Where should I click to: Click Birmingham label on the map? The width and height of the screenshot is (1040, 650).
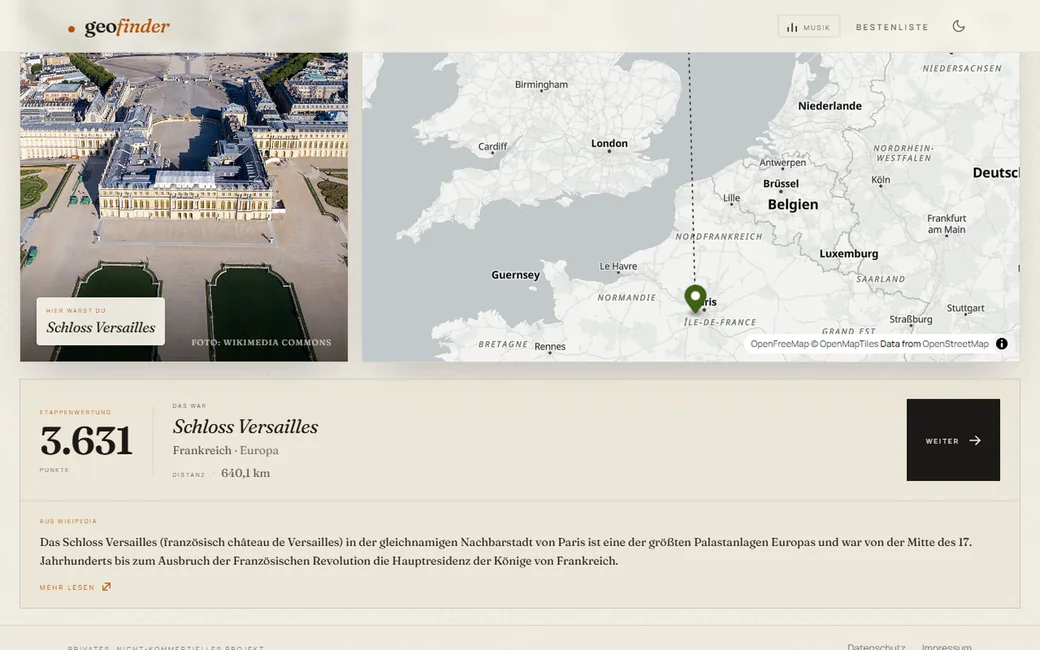click(541, 85)
